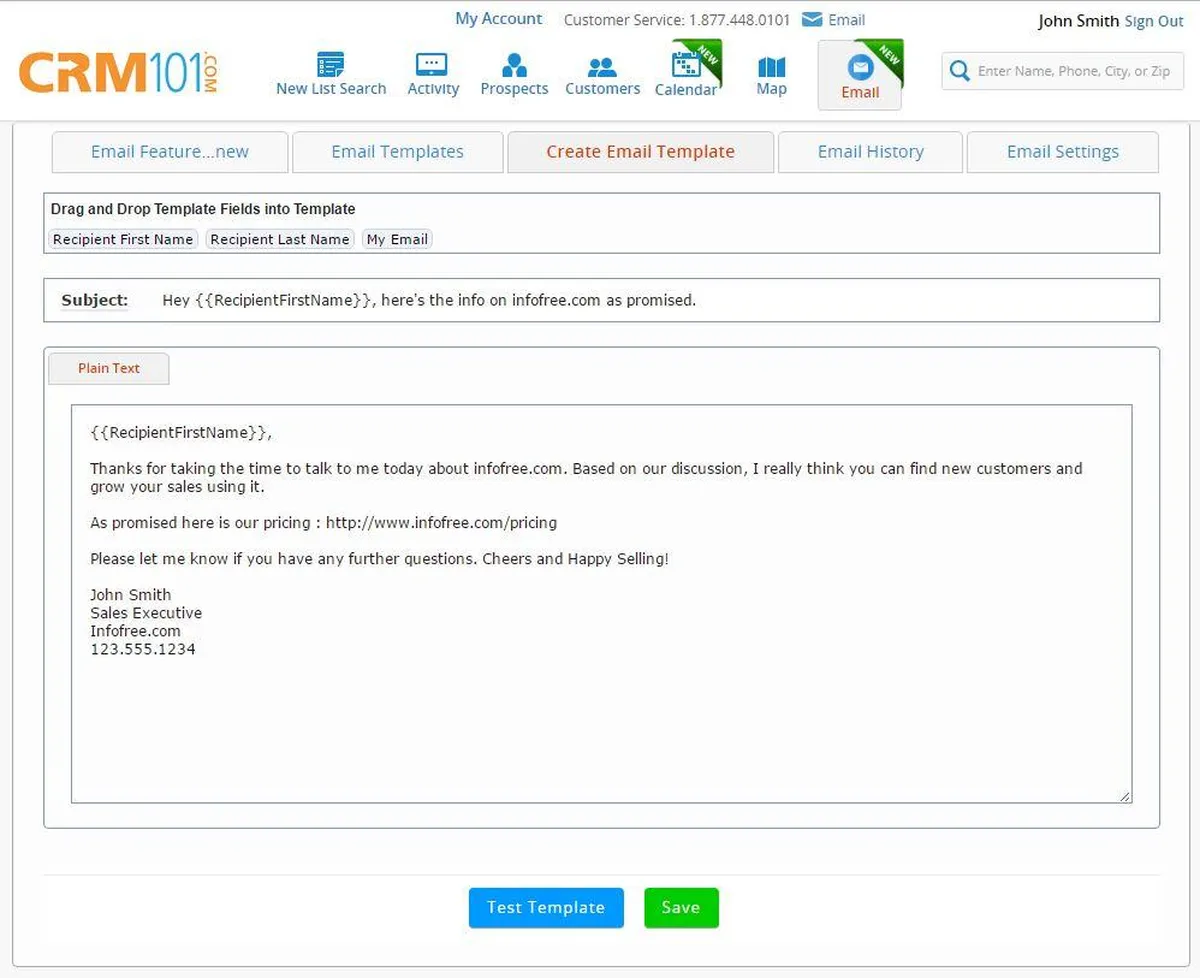Click the Email link near Customer Service

tap(846, 20)
